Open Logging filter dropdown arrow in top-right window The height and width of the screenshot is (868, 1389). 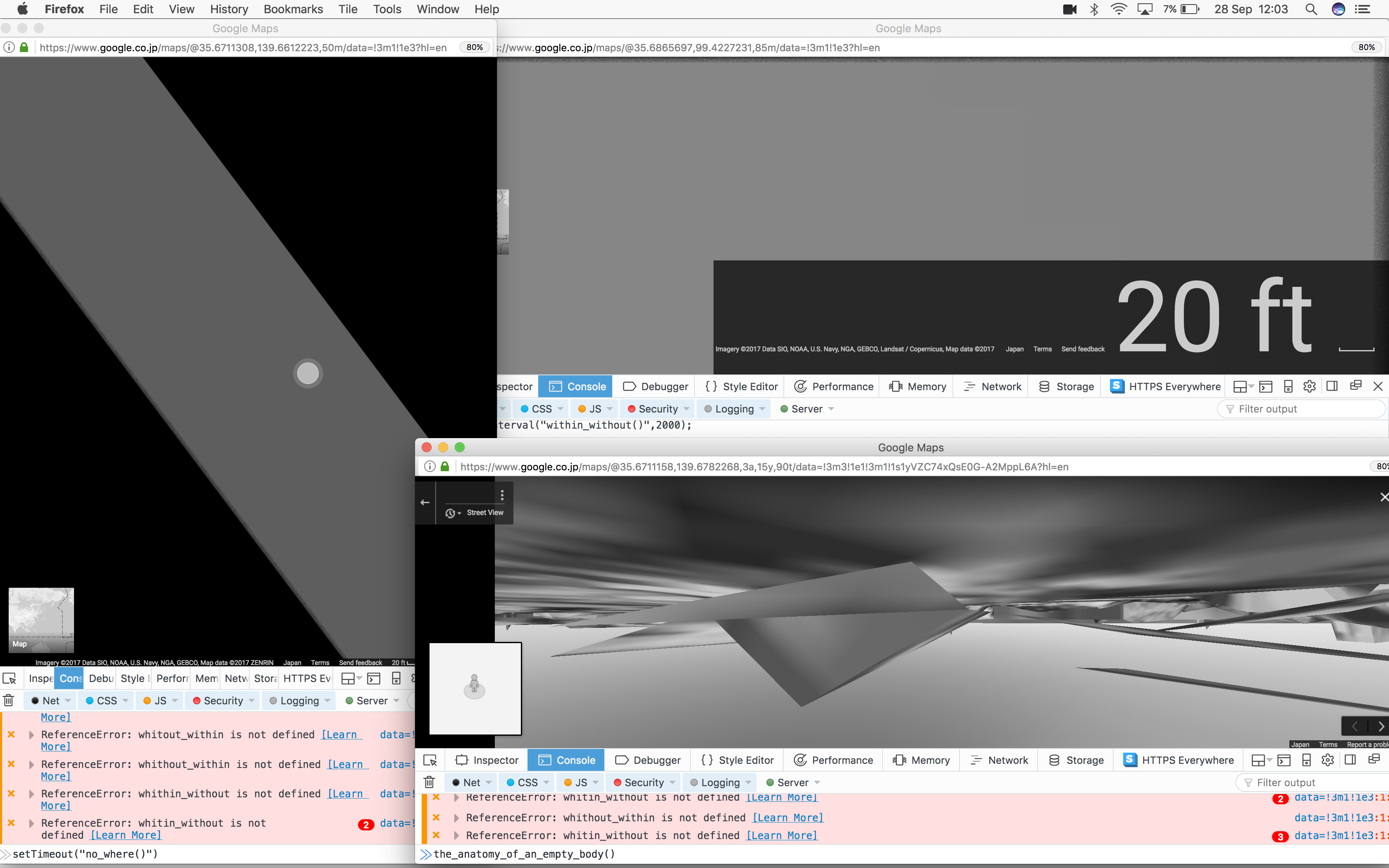pos(762,409)
